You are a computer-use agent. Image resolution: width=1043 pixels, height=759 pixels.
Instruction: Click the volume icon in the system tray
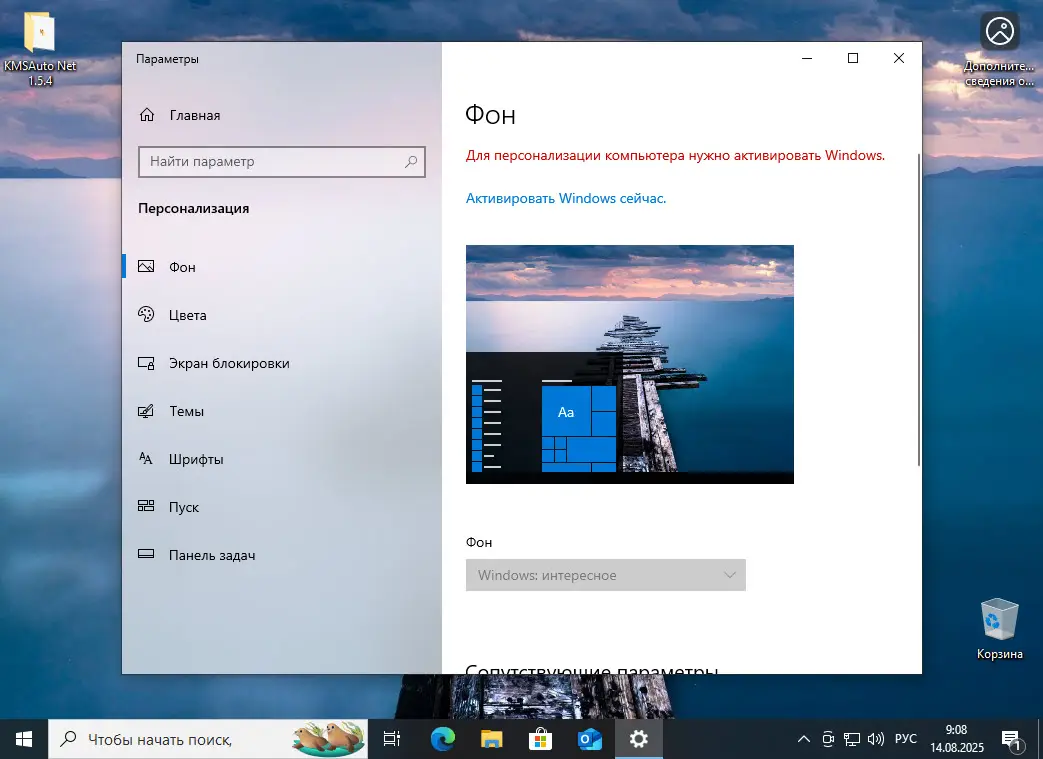[876, 738]
